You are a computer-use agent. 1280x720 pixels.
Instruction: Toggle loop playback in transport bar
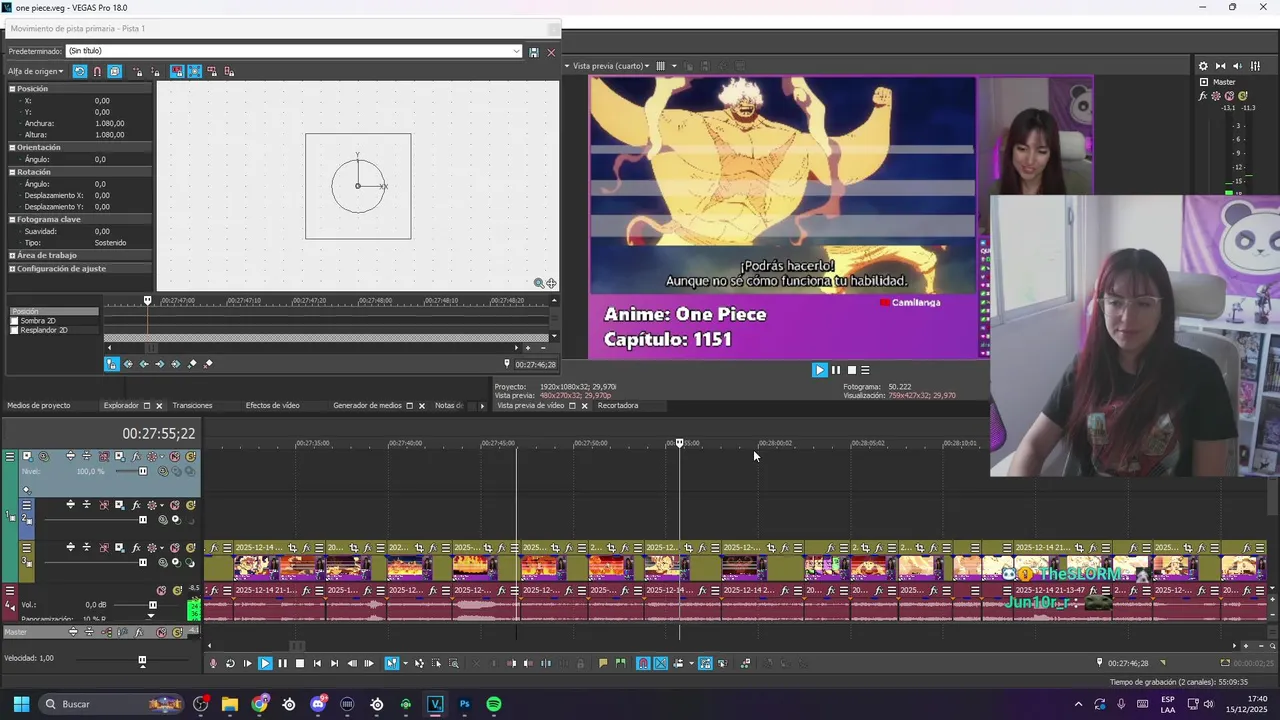(230, 663)
